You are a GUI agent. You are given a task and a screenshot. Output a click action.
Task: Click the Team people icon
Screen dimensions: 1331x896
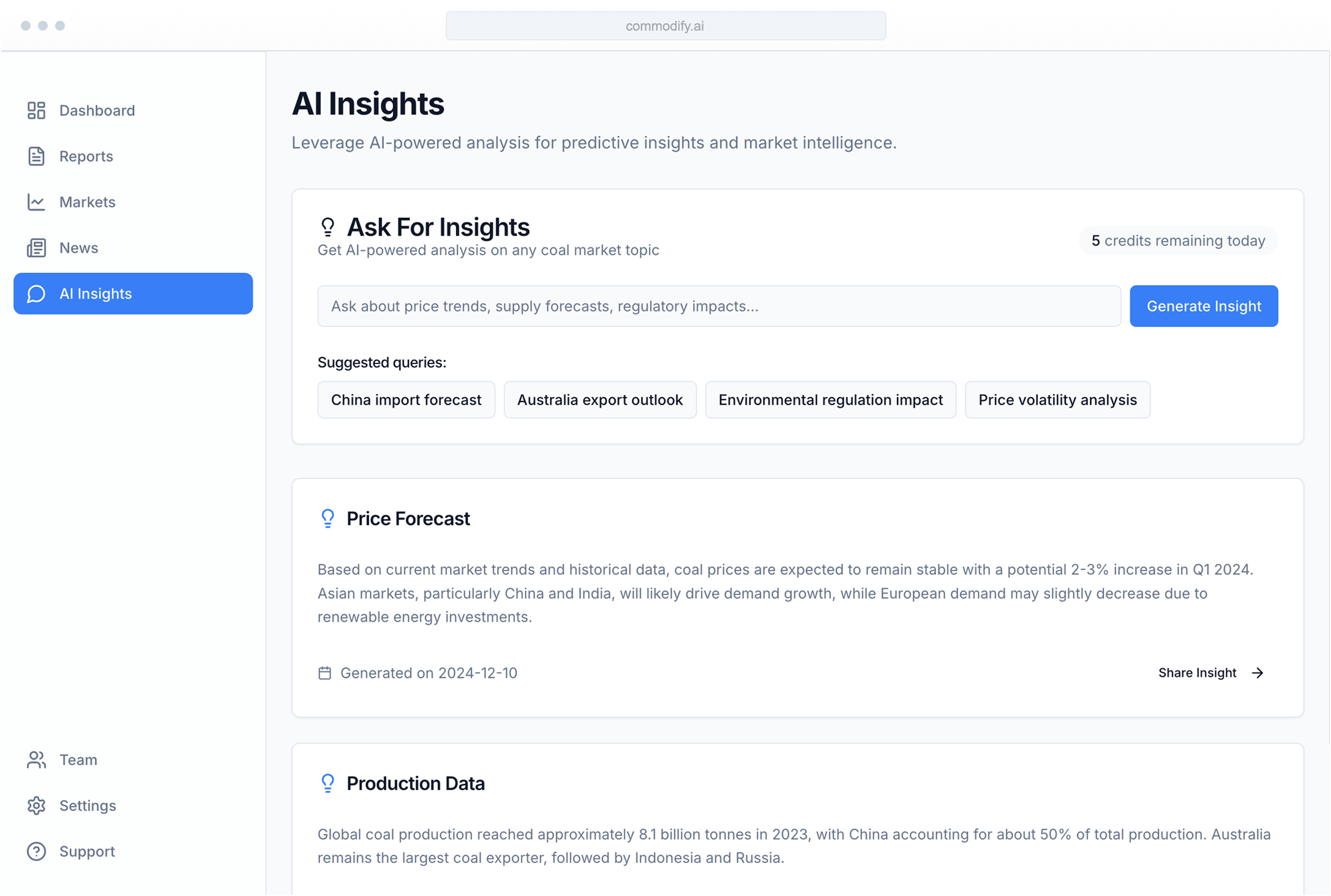36,760
